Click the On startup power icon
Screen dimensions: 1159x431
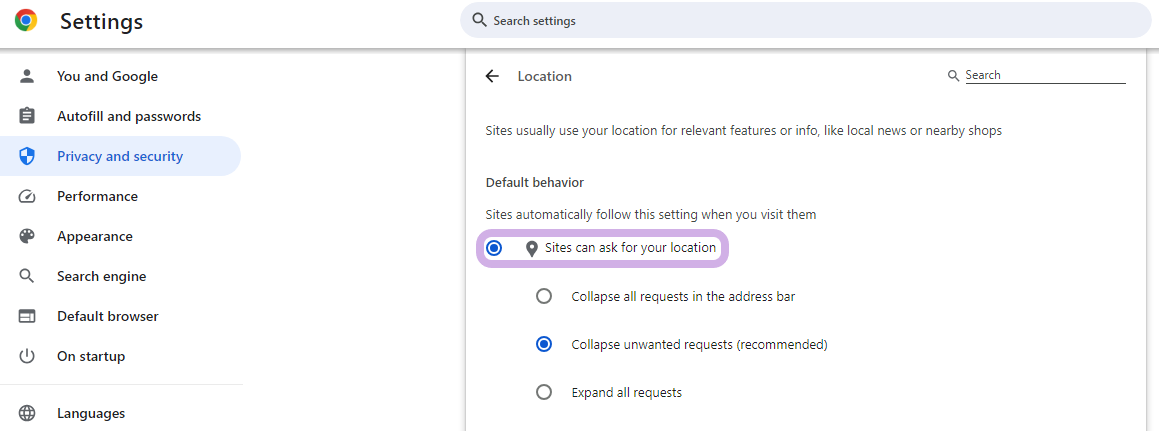click(x=27, y=356)
